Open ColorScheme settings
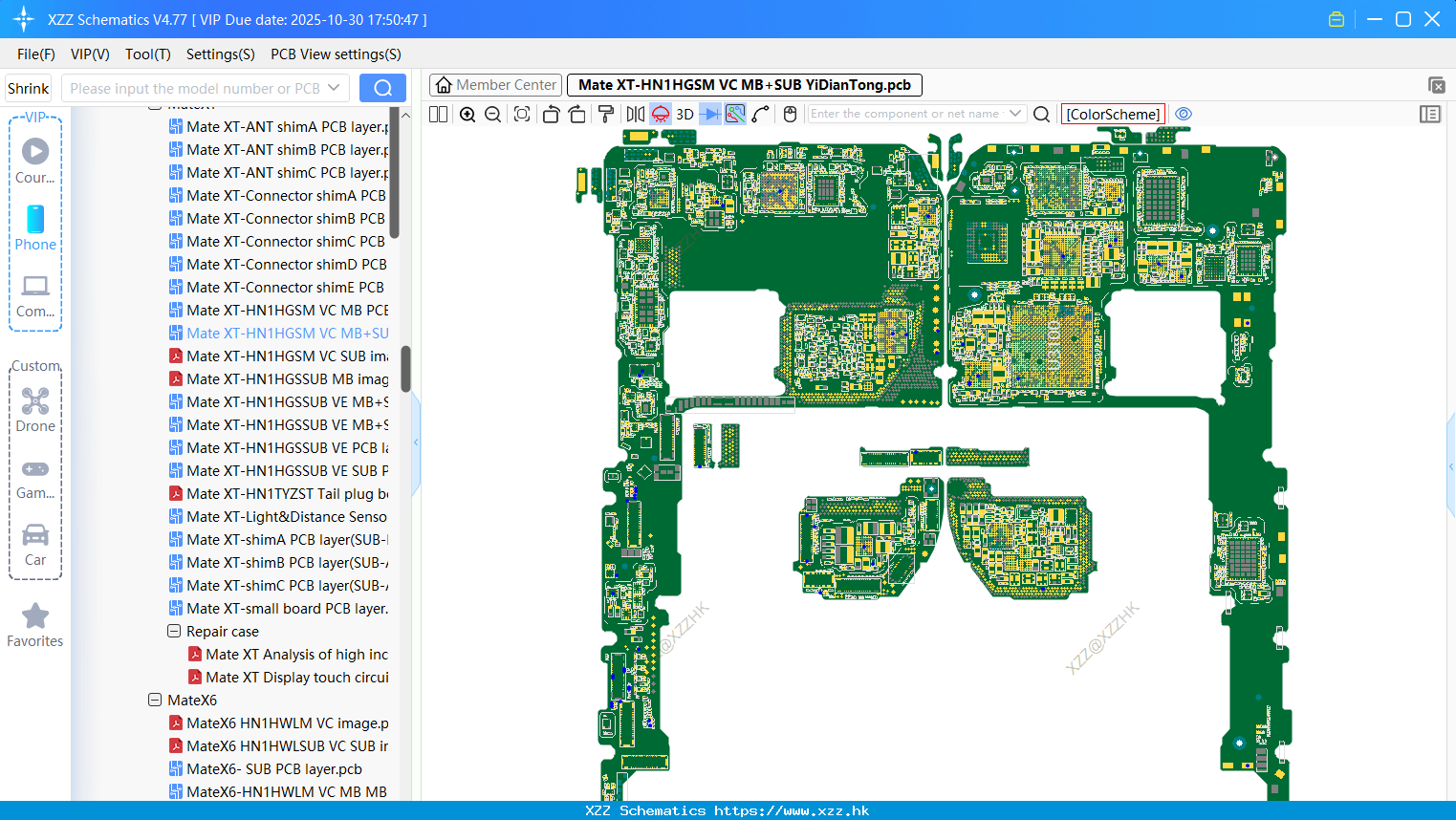 (x=1113, y=114)
